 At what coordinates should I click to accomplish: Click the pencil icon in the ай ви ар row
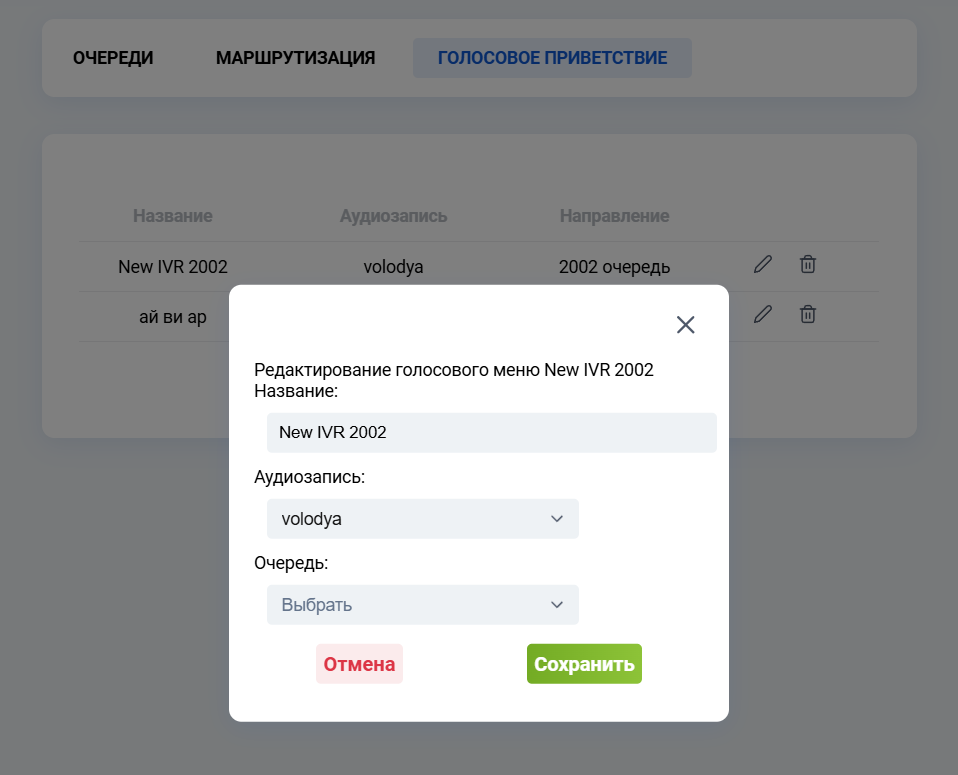[763, 314]
